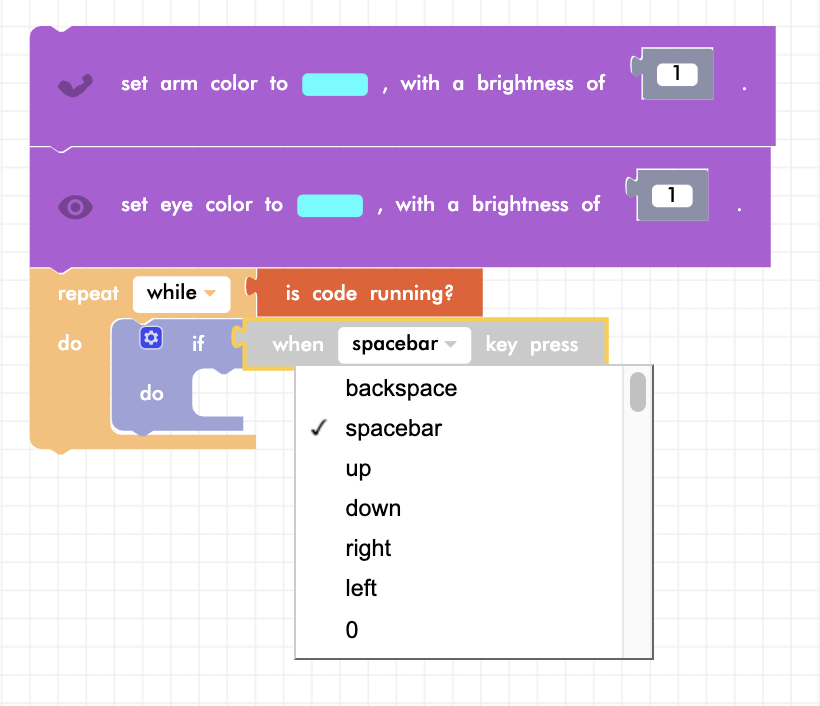Click the empty do slot in the if block
Image resolution: width=820 pixels, height=706 pixels.
[218, 394]
